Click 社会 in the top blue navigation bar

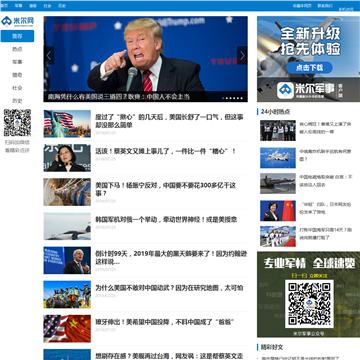(x=47, y=6)
